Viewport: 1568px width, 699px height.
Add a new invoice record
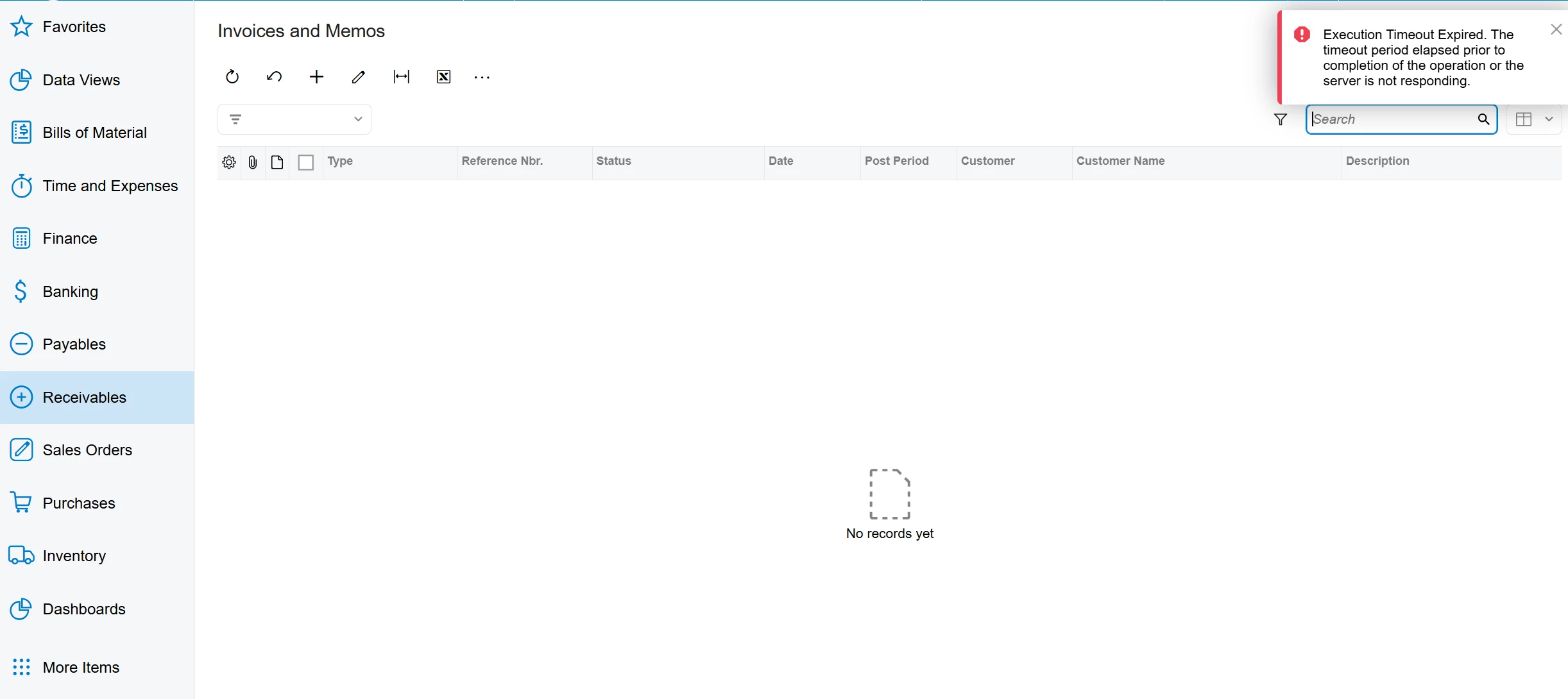pyautogui.click(x=316, y=77)
